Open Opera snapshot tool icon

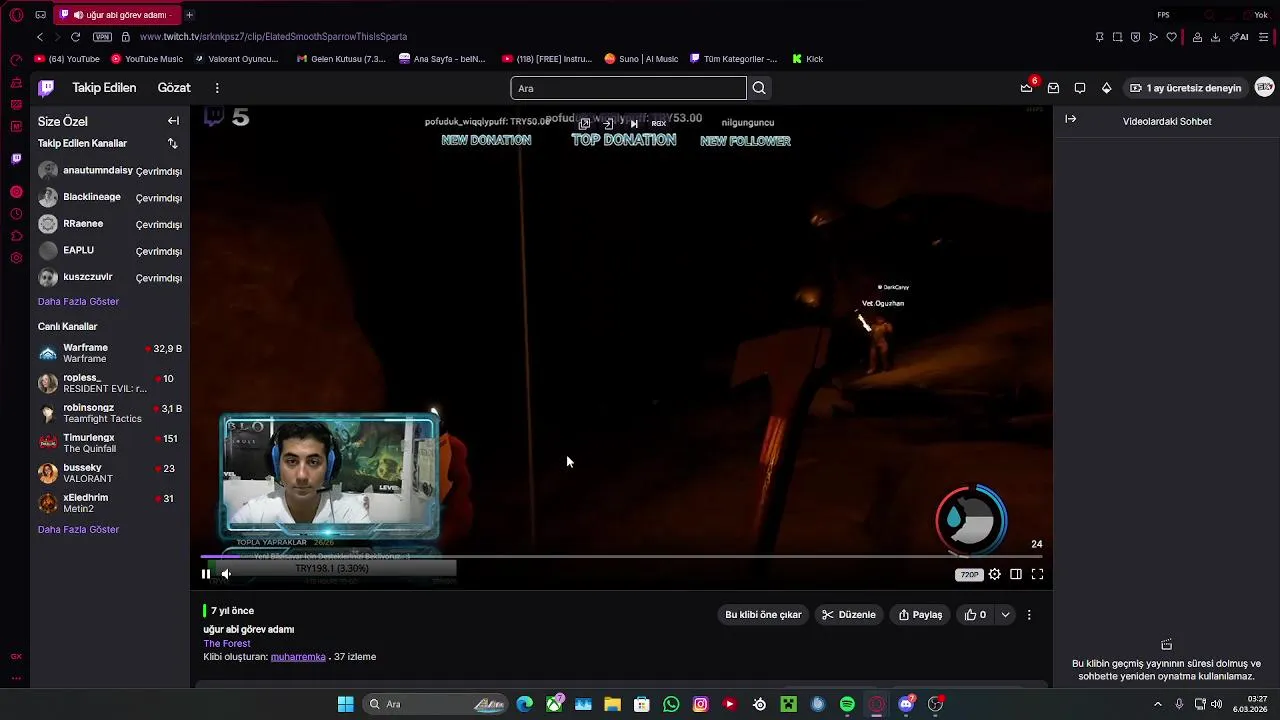1117,37
